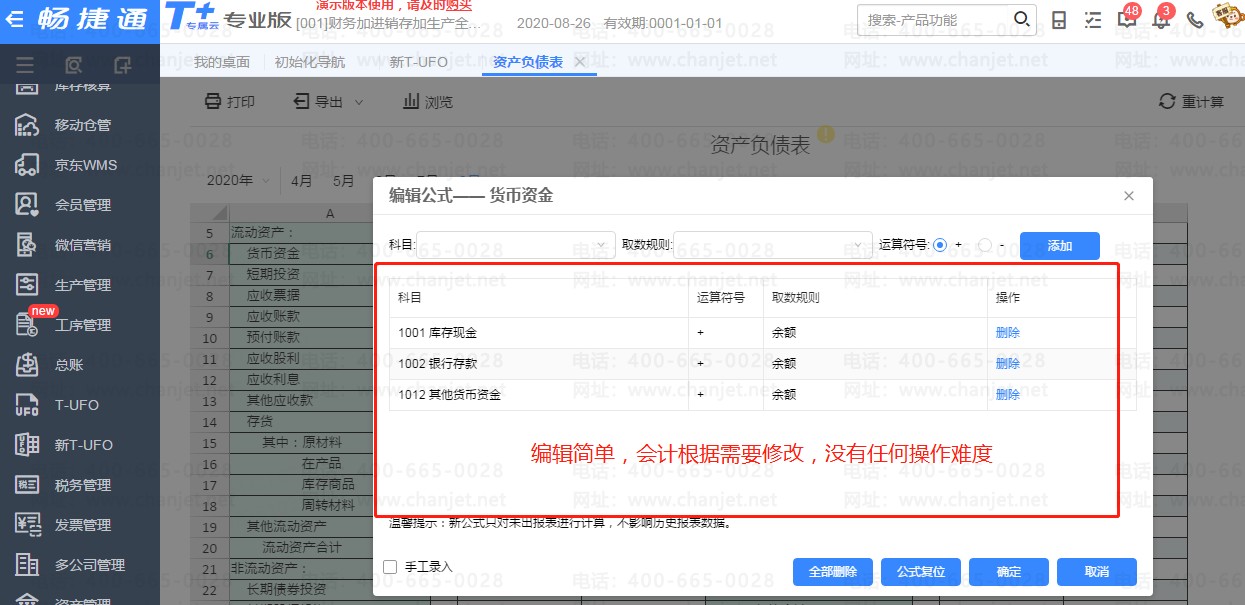This screenshot has height=605, width=1245.
Task: Expand the 科目 dropdown
Action: 599,245
